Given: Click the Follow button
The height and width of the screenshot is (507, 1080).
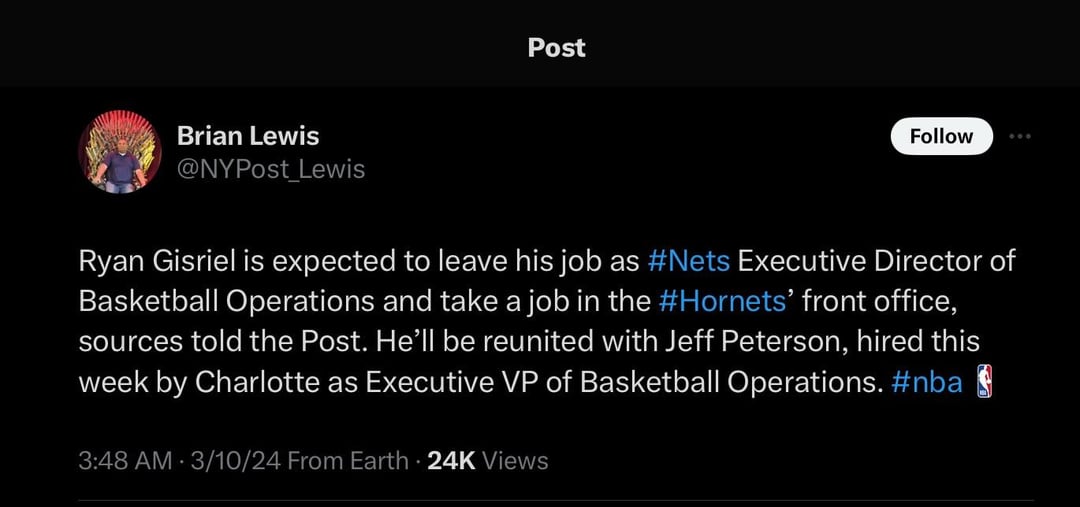Looking at the screenshot, I should 941,136.
